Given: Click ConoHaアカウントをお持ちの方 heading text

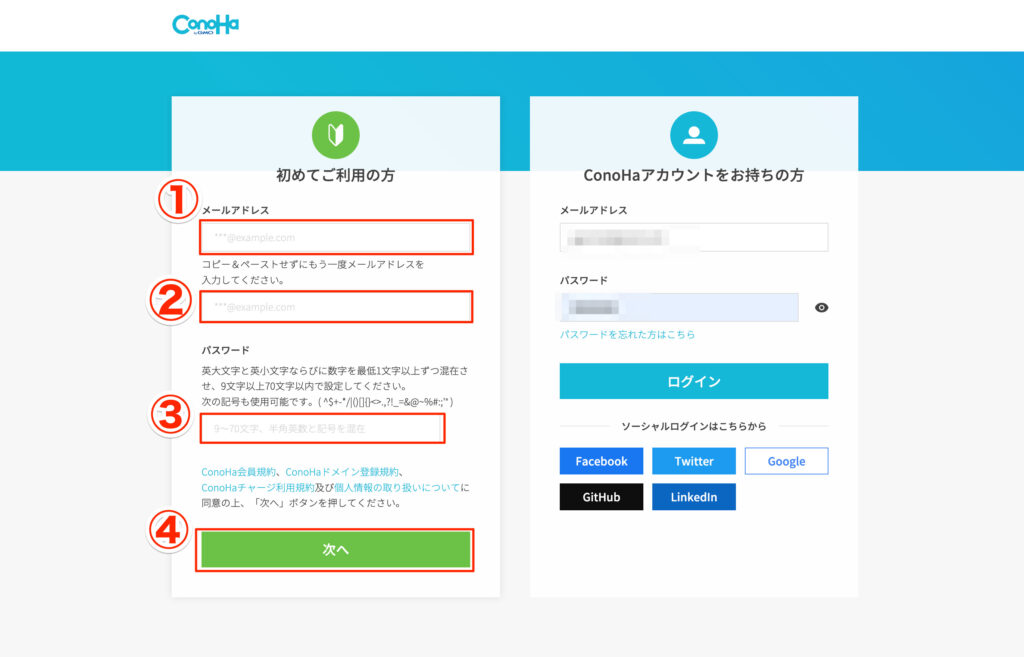Looking at the screenshot, I should 694,175.
